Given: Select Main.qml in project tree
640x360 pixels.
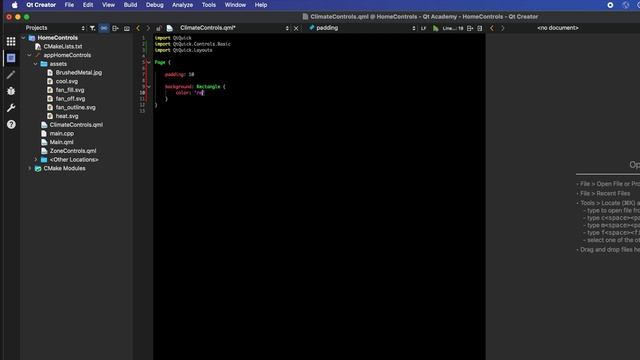Looking at the screenshot, I should pos(61,142).
